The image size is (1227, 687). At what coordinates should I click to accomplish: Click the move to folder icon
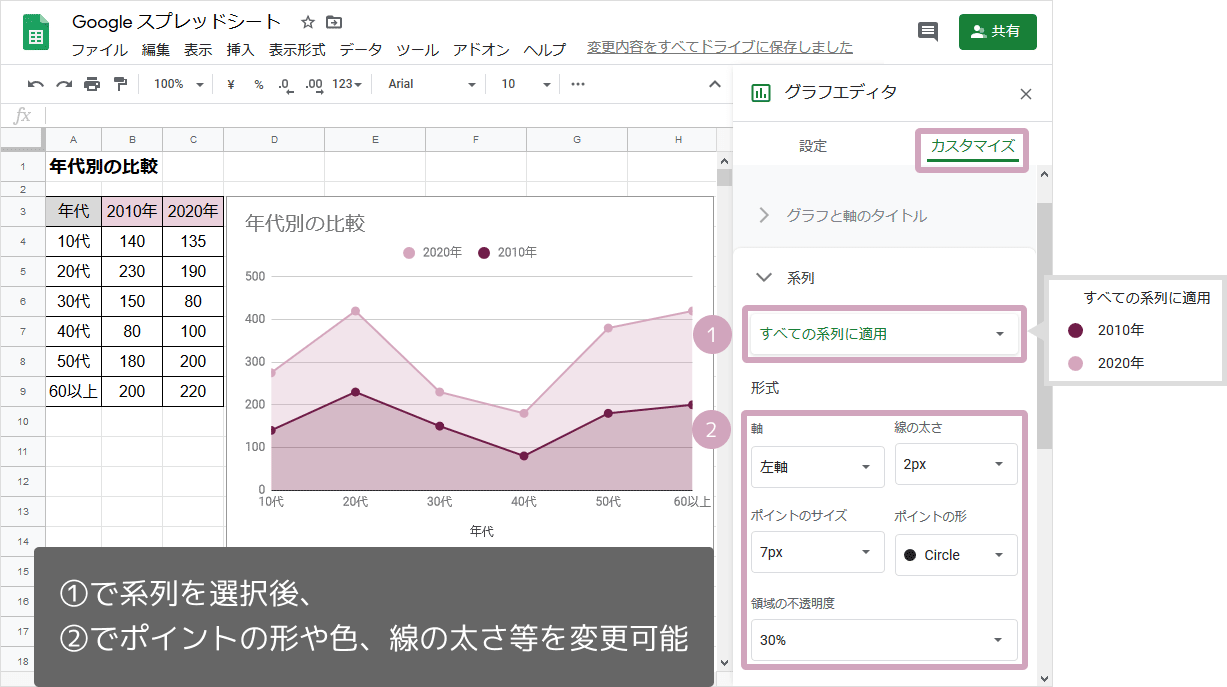click(x=334, y=22)
